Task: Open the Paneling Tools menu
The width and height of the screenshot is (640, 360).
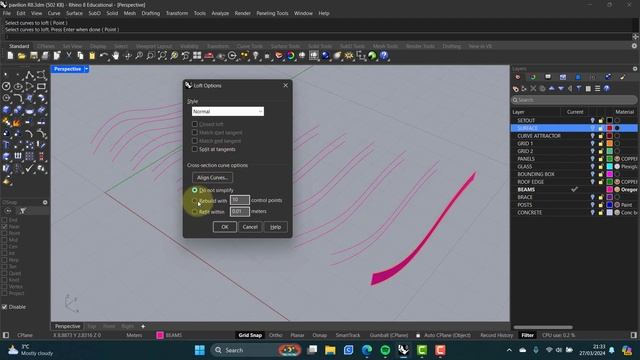Action: tap(272, 13)
